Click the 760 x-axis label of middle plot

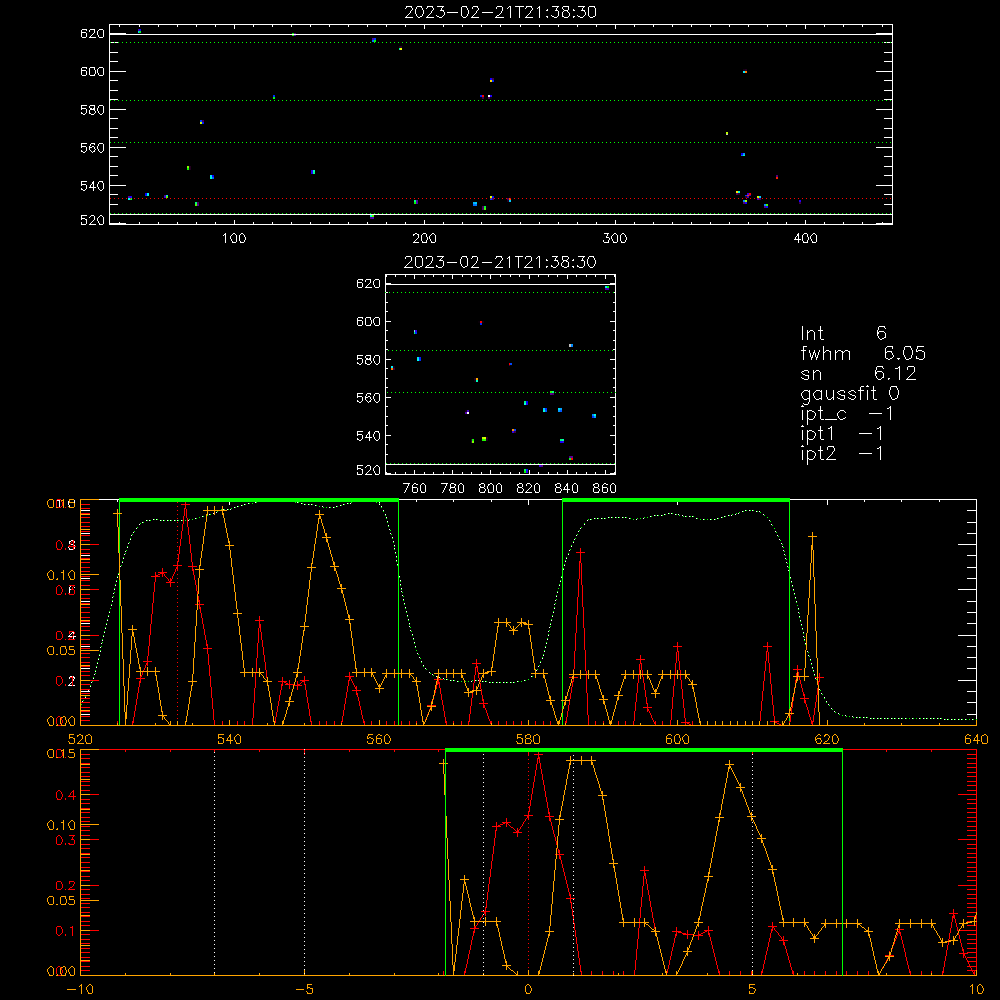415,489
